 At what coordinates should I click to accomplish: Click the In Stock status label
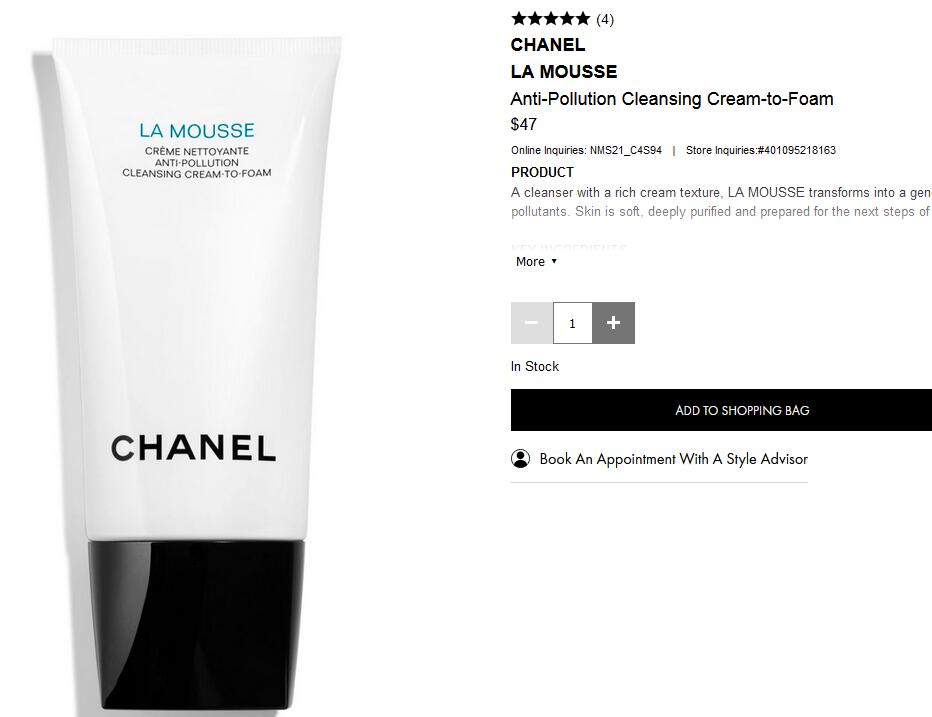(535, 366)
